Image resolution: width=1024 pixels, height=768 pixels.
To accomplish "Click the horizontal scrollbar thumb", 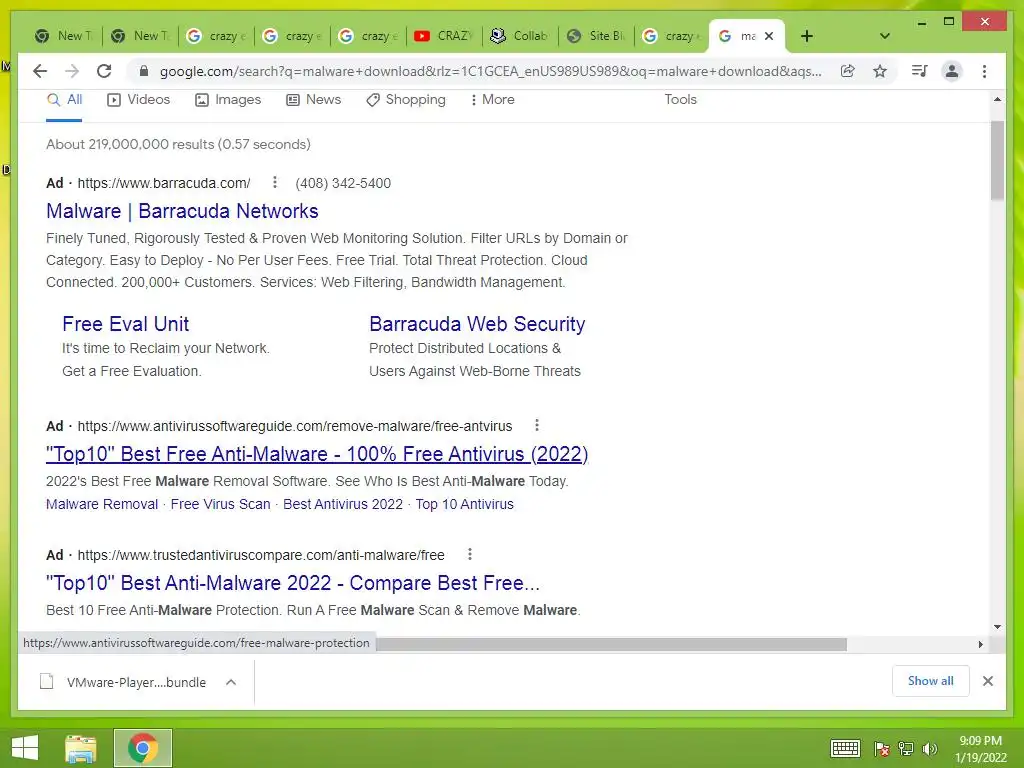I will click(x=611, y=644).
